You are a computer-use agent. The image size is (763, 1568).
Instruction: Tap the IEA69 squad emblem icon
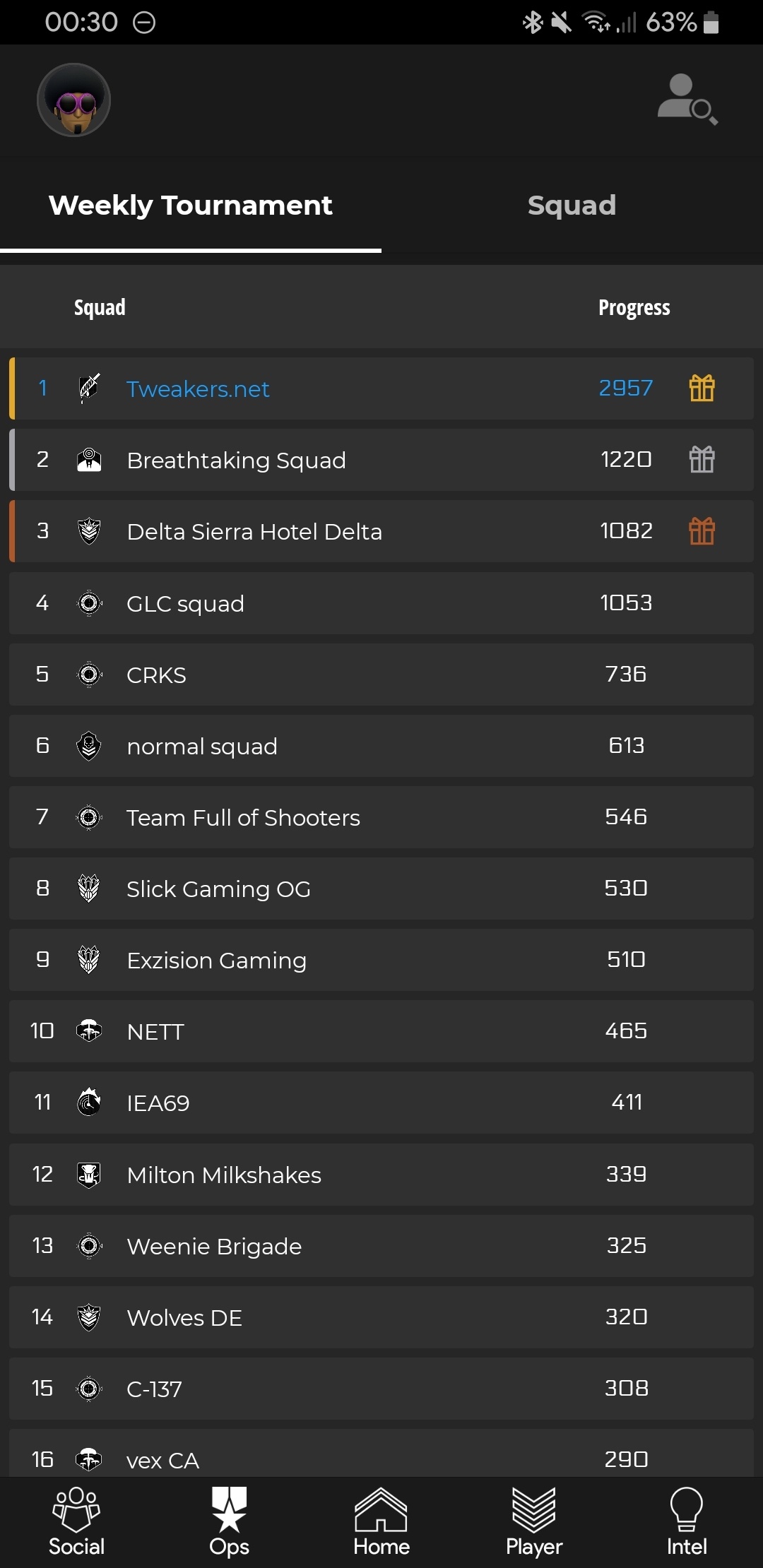coord(89,1103)
